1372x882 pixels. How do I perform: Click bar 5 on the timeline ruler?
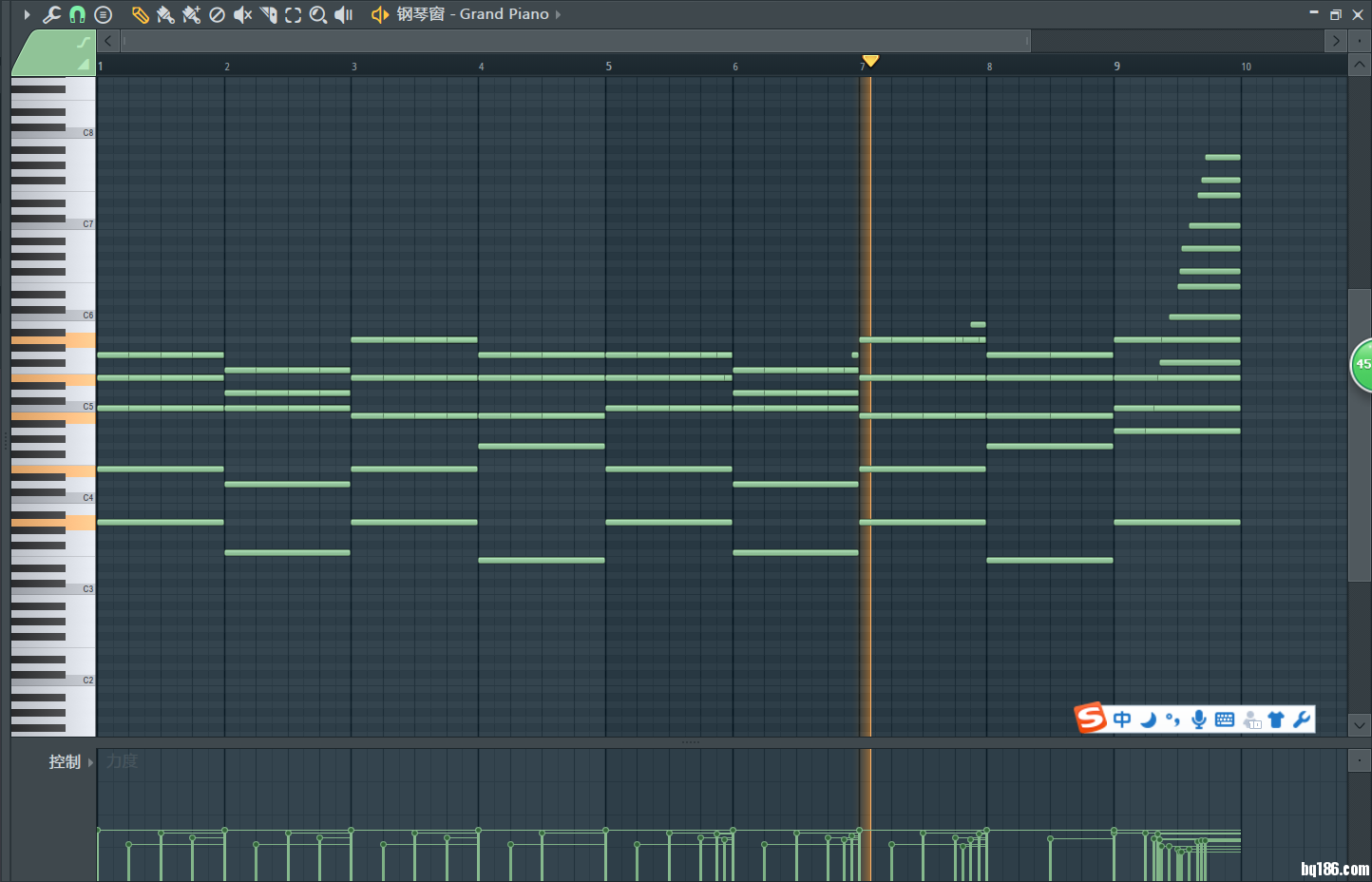pos(609,67)
